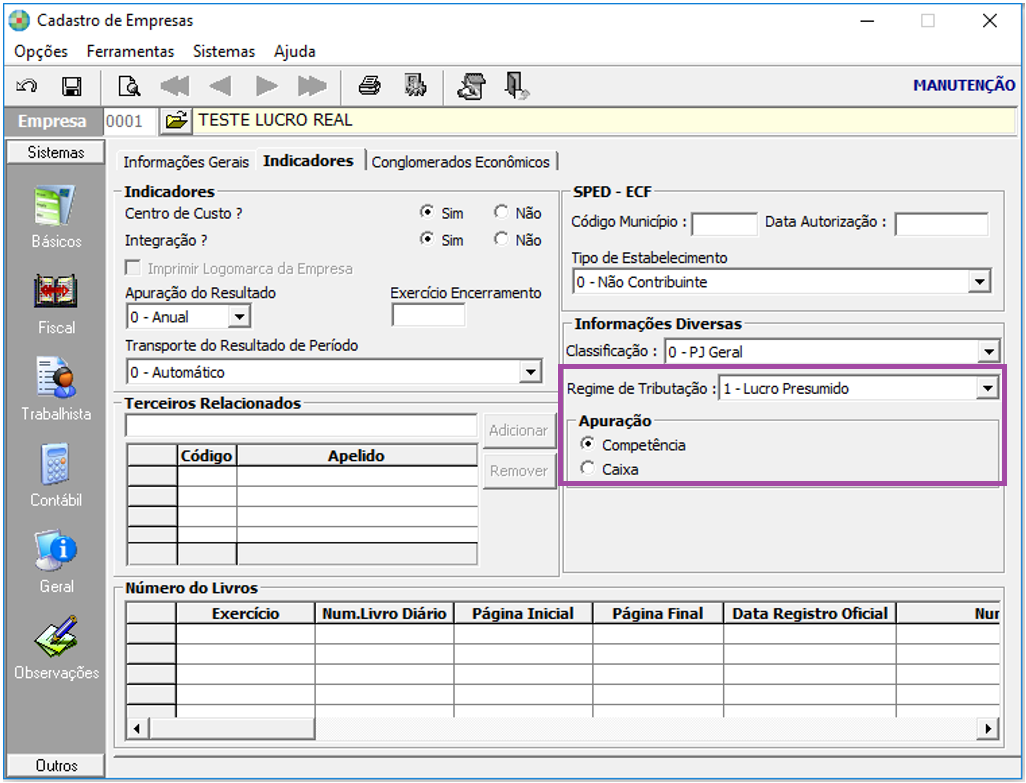Click the printer icon in toolbar
Screen dimensions: 1026x783
[370, 86]
